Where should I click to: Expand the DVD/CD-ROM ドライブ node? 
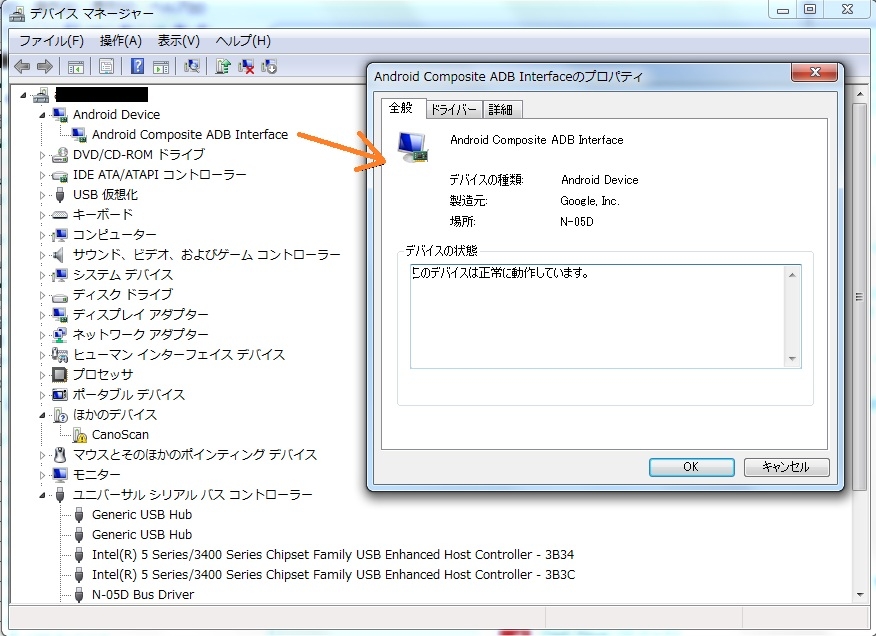(42, 155)
